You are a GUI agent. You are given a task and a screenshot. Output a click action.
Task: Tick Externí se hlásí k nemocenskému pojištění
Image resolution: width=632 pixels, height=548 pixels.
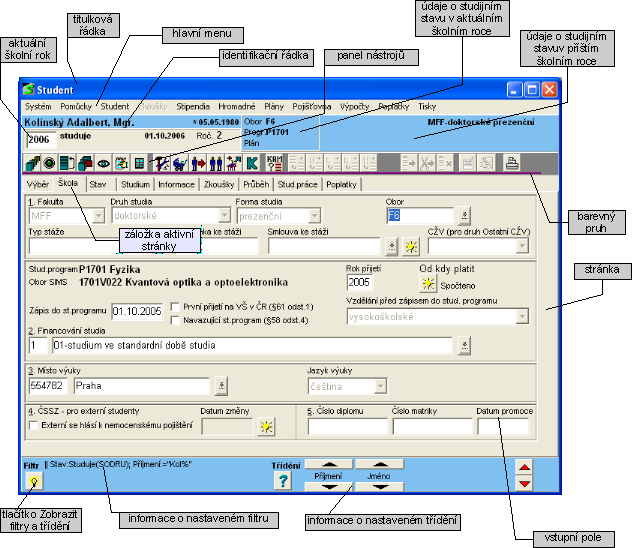[x=34, y=425]
